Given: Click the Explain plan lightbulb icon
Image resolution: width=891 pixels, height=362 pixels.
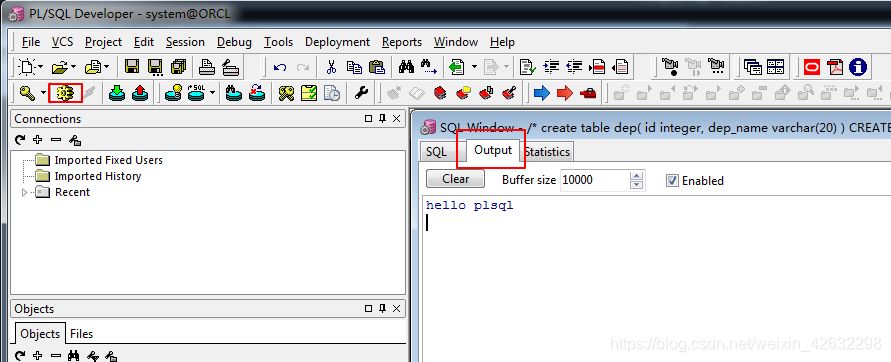Looking at the screenshot, I should [x=173, y=93].
